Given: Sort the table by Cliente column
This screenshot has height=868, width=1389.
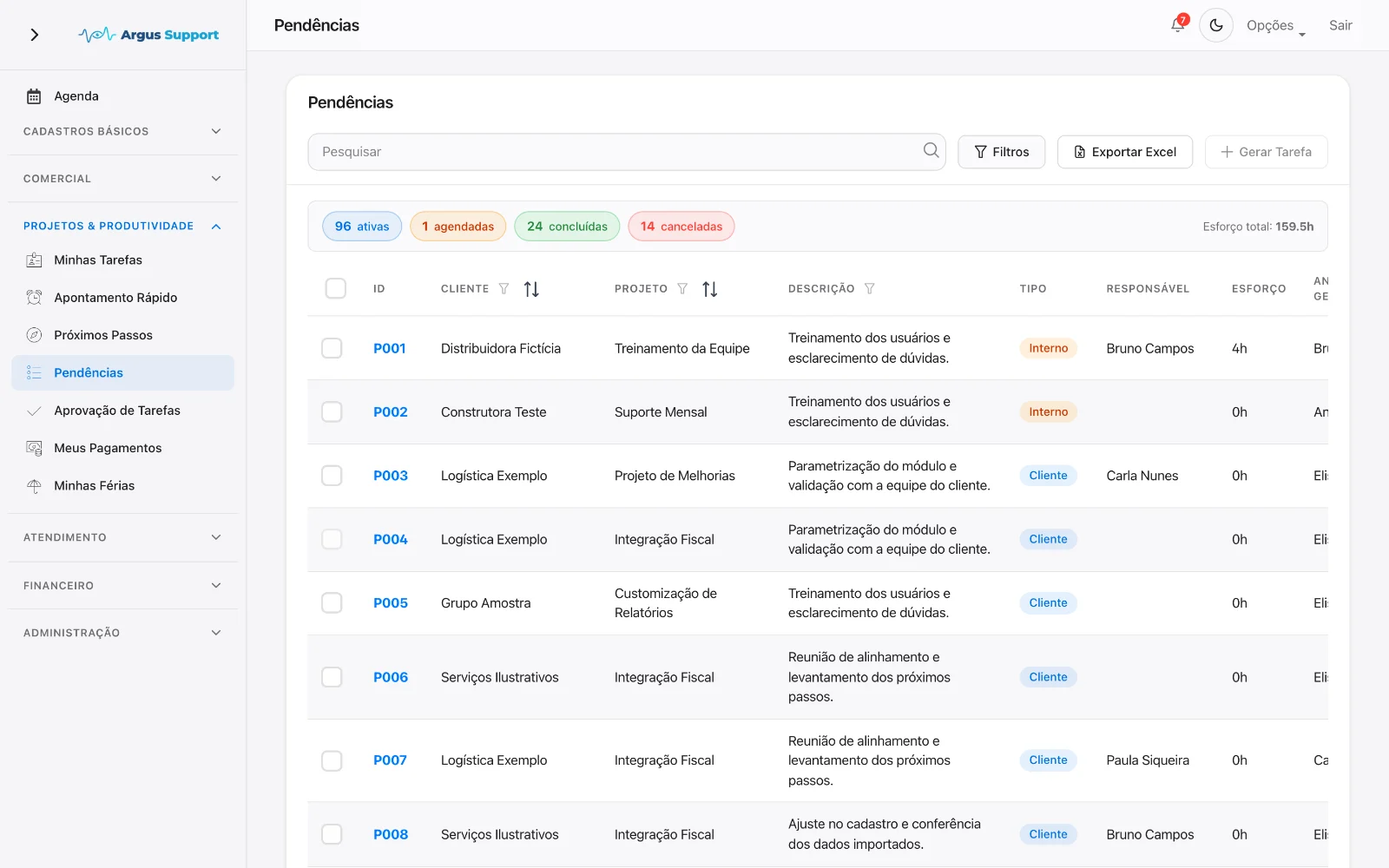Looking at the screenshot, I should [531, 289].
